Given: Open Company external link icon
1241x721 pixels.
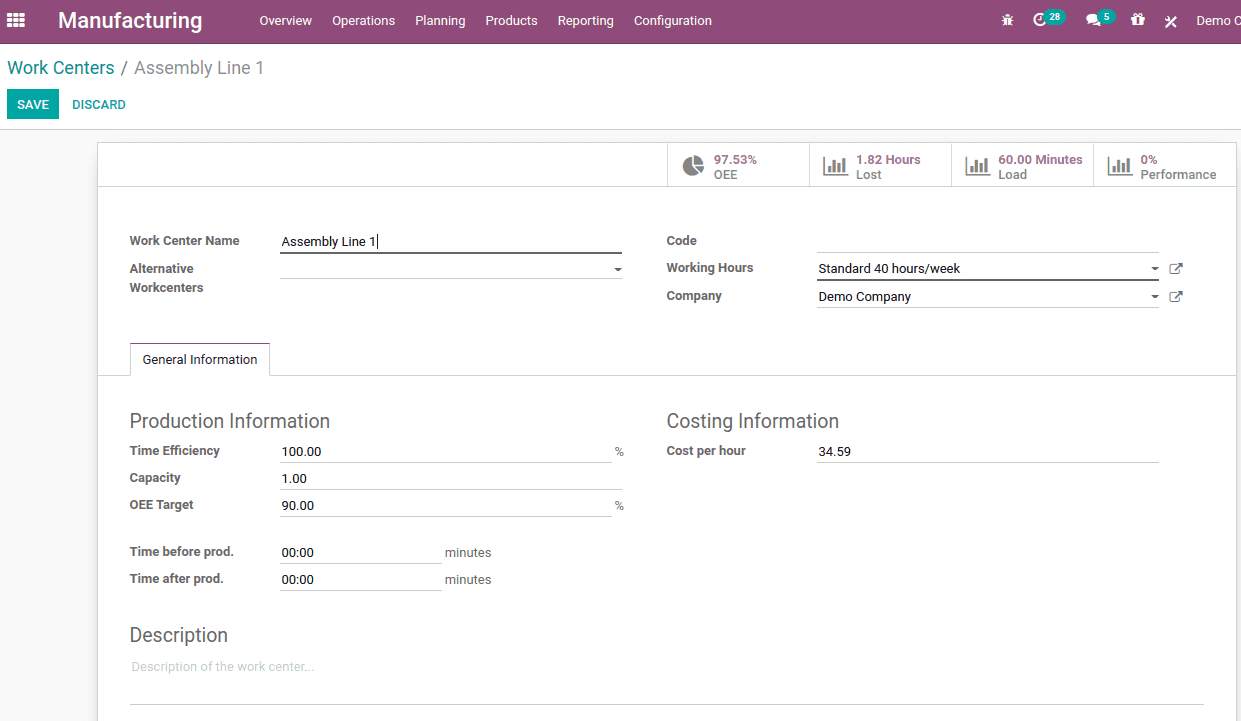Looking at the screenshot, I should click(x=1176, y=297).
